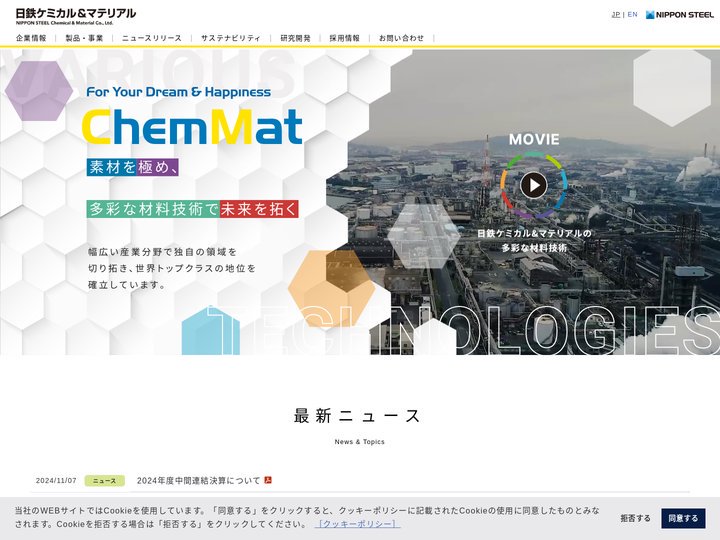Open the ニュースリリース menu
The height and width of the screenshot is (540, 720).
point(152,38)
